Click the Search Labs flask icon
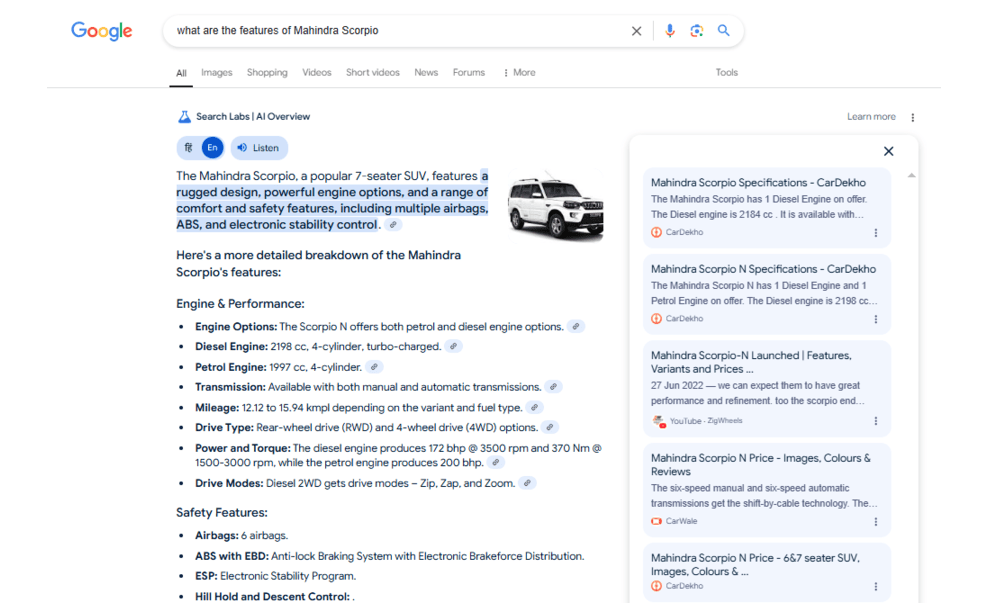The height and width of the screenshot is (603, 988). tap(184, 117)
